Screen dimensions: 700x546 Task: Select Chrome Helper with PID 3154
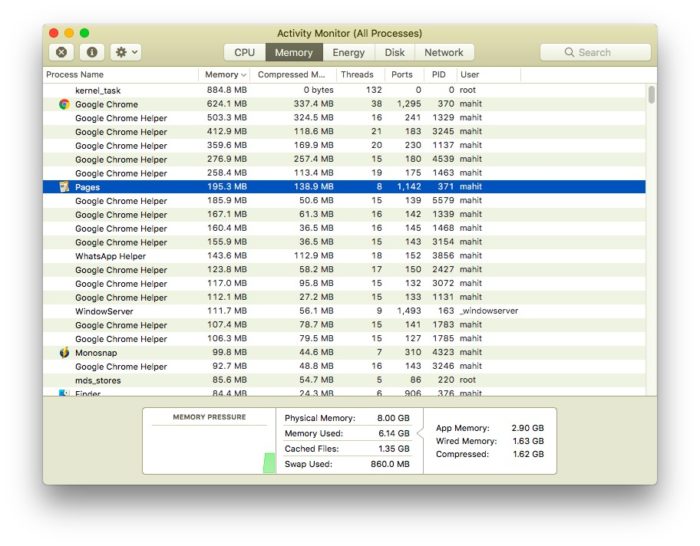[x=344, y=242]
